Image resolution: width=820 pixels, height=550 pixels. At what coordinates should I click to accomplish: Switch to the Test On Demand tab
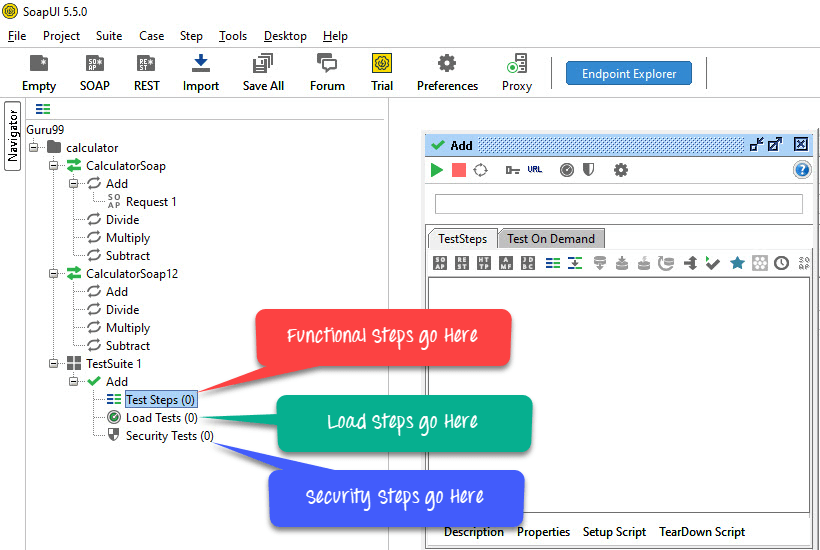(551, 239)
